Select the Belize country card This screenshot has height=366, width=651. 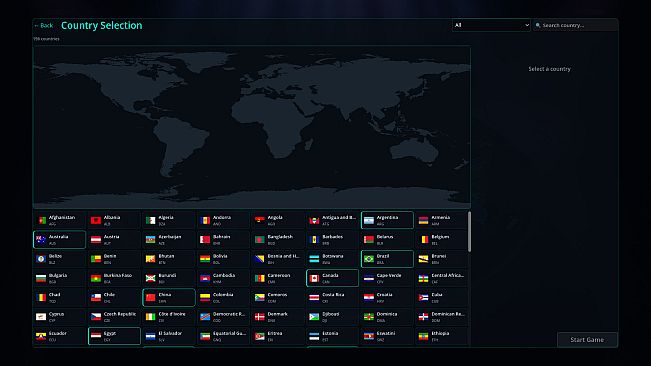click(59, 259)
